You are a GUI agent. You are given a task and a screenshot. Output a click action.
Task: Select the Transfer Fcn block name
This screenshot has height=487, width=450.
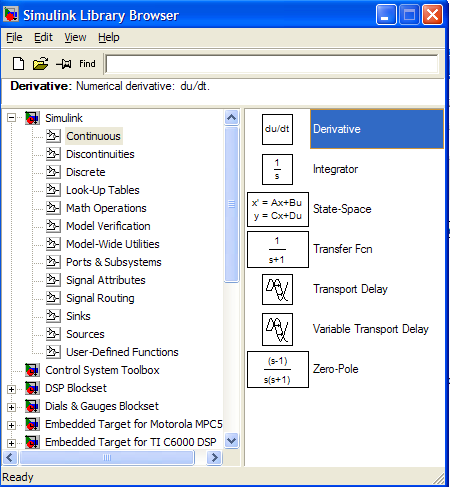tap(343, 249)
